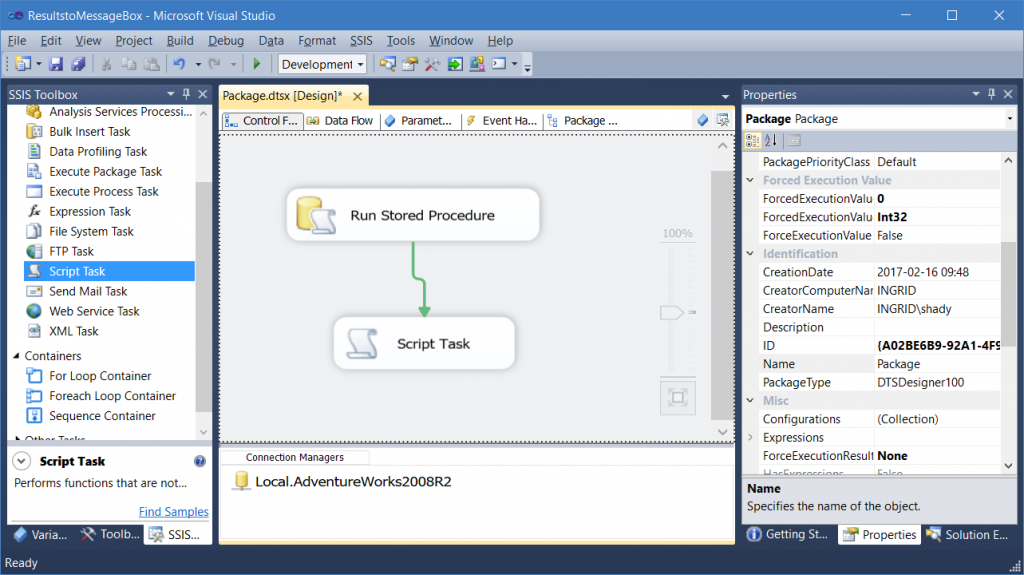Click the Save All toolbar icon

point(78,64)
